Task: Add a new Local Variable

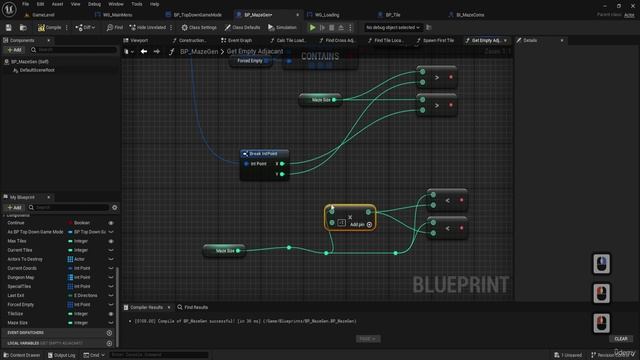Action: coord(109,344)
